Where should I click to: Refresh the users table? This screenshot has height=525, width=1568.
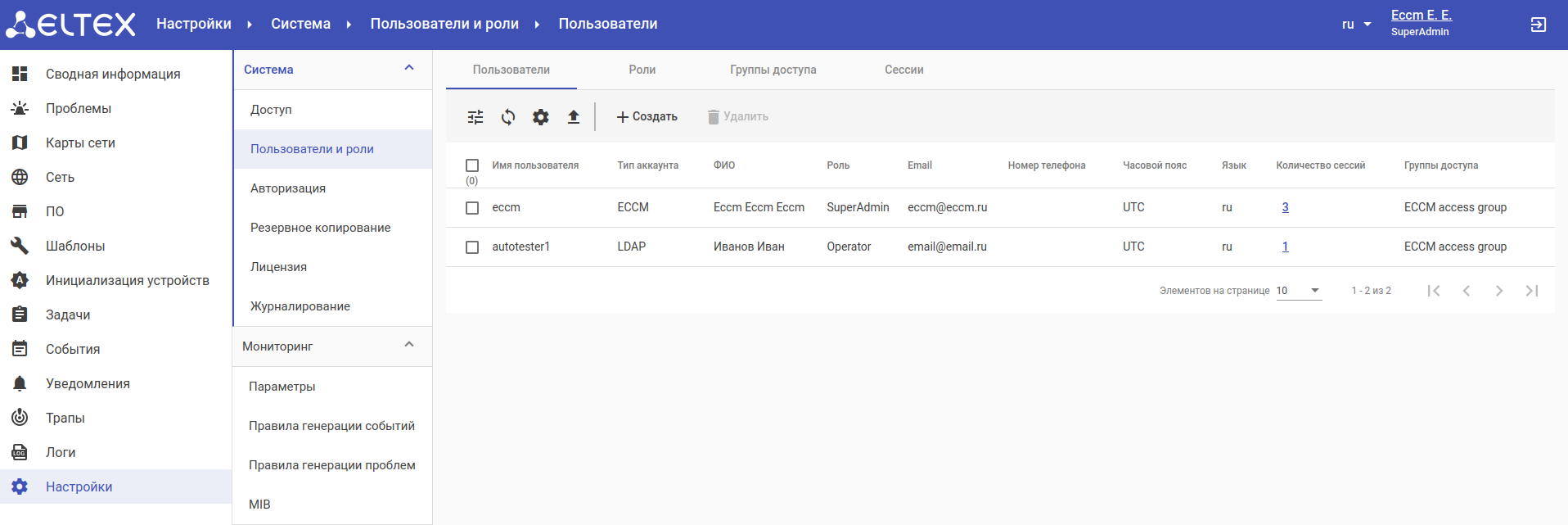508,117
